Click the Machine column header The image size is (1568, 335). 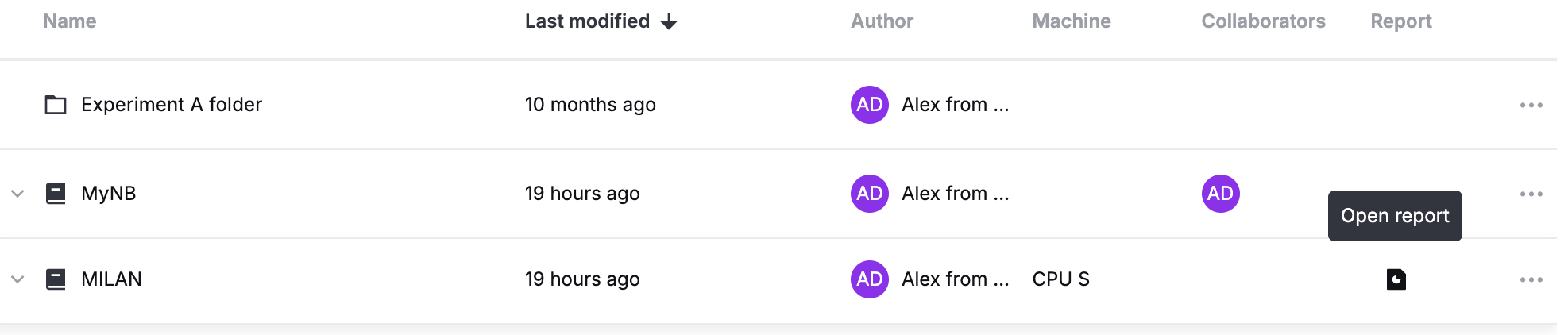tap(1071, 21)
